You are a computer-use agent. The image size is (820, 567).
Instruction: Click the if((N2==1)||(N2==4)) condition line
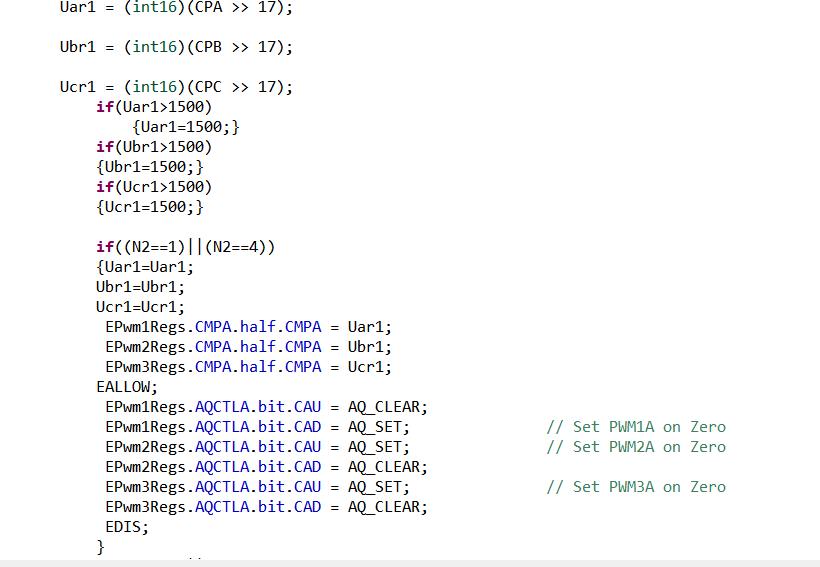[x=185, y=247]
